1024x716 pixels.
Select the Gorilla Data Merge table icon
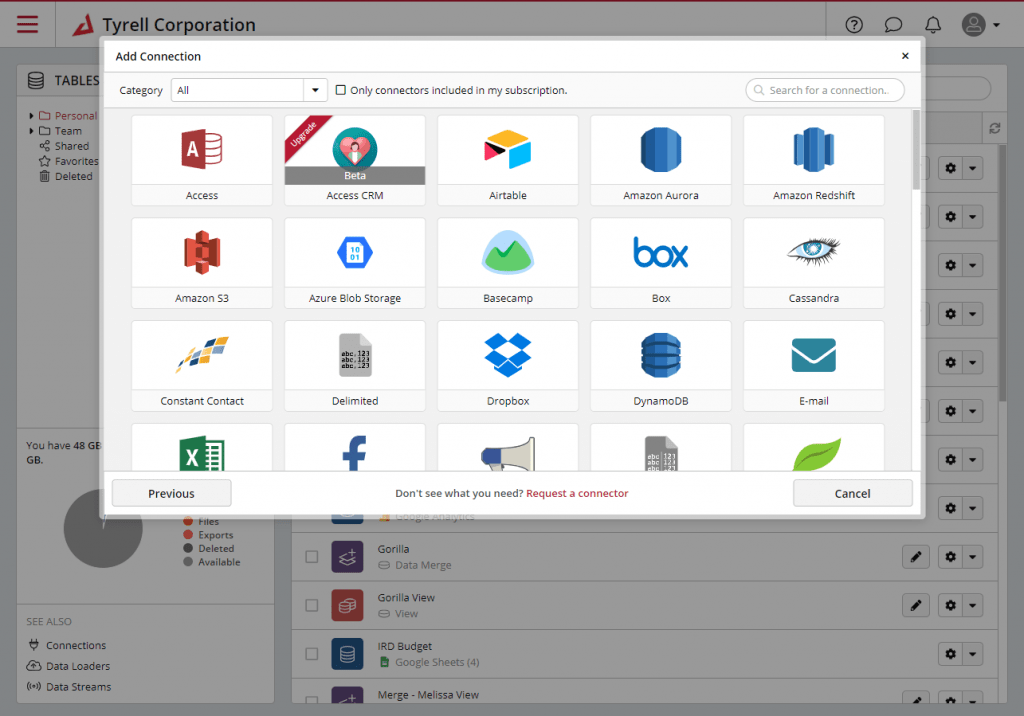[x=347, y=557]
